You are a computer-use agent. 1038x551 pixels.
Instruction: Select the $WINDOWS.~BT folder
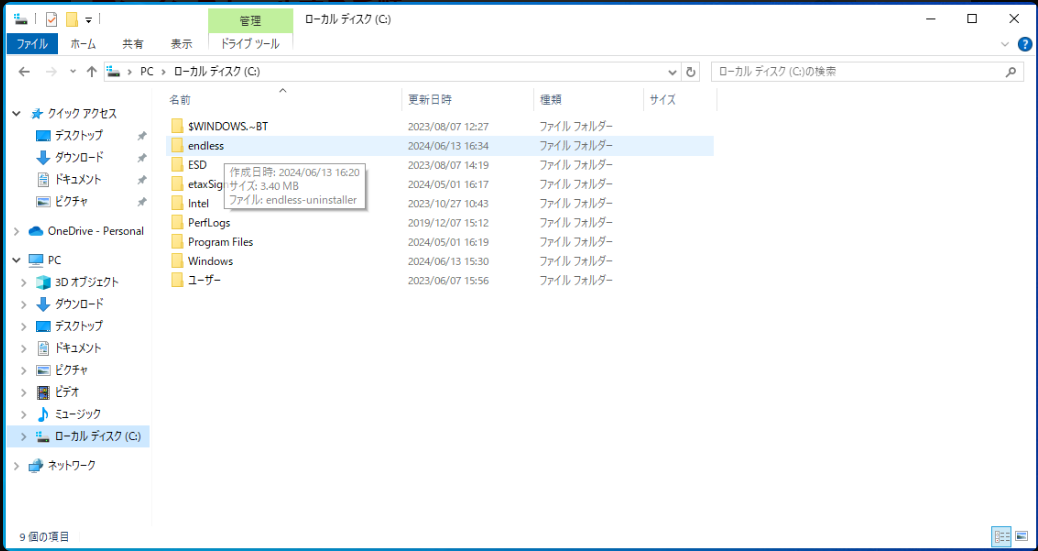pos(440,126)
